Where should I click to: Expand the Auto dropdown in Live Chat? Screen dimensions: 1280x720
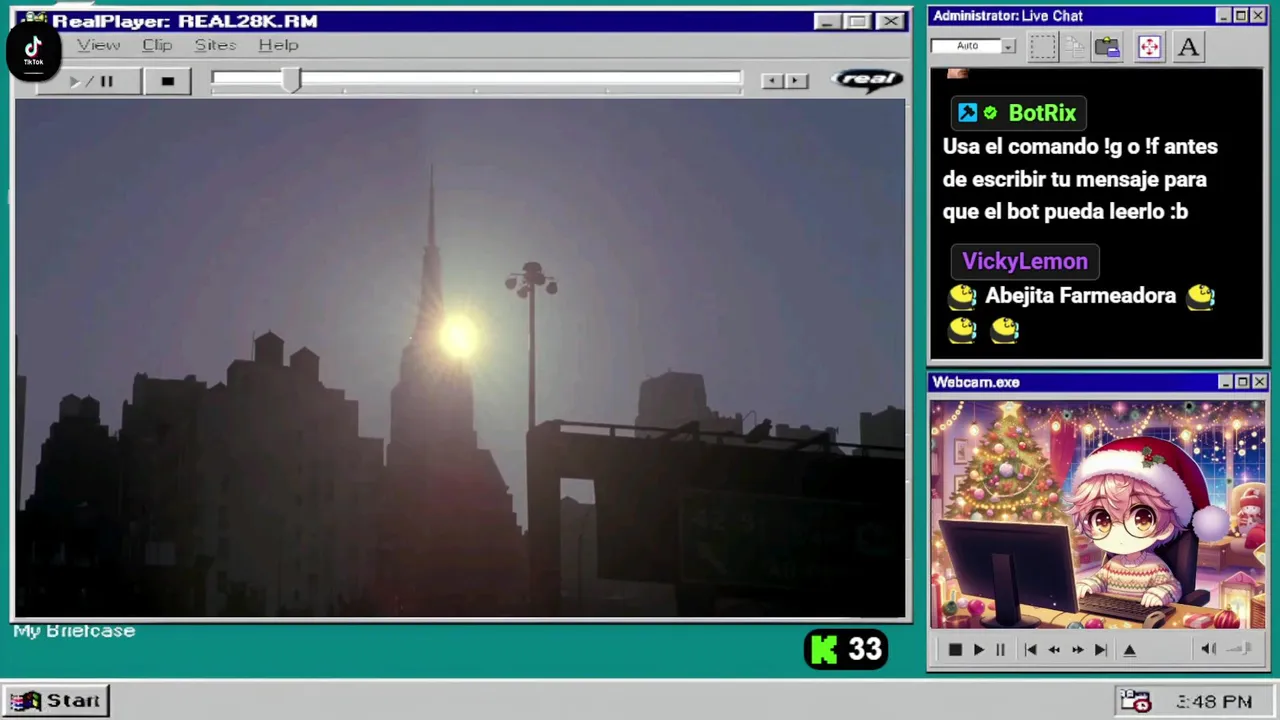(1008, 46)
